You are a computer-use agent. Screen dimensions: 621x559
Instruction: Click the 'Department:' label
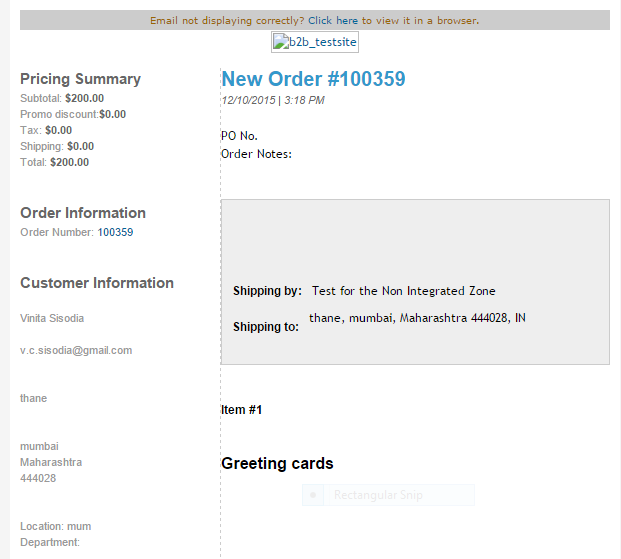(50, 542)
